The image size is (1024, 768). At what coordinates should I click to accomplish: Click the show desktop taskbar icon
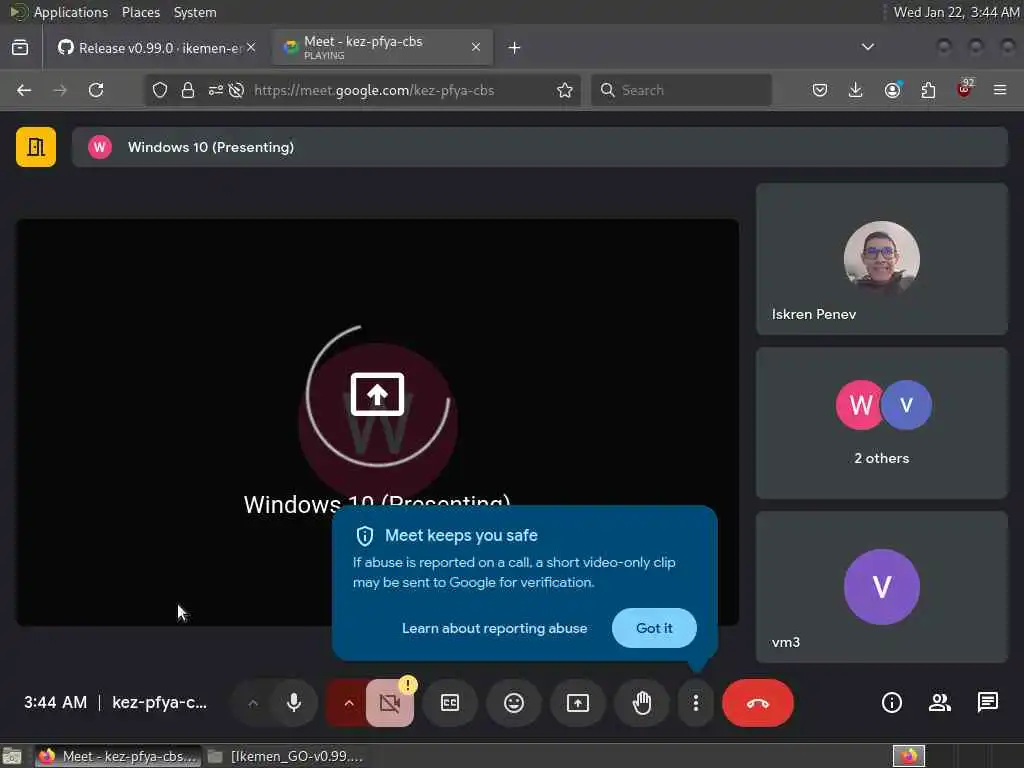click(x=12, y=756)
